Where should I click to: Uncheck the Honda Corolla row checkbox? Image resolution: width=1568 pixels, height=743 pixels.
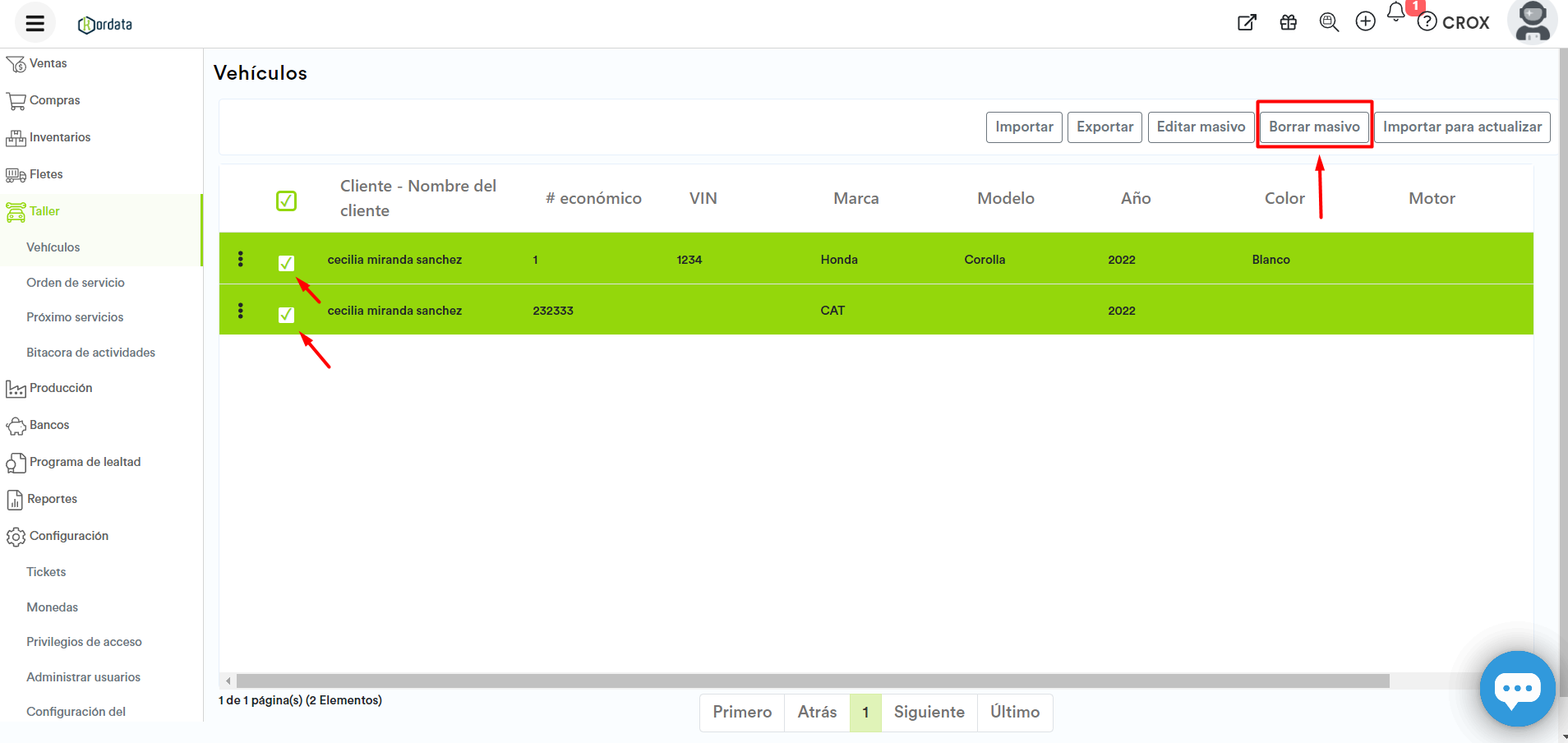tap(286, 263)
